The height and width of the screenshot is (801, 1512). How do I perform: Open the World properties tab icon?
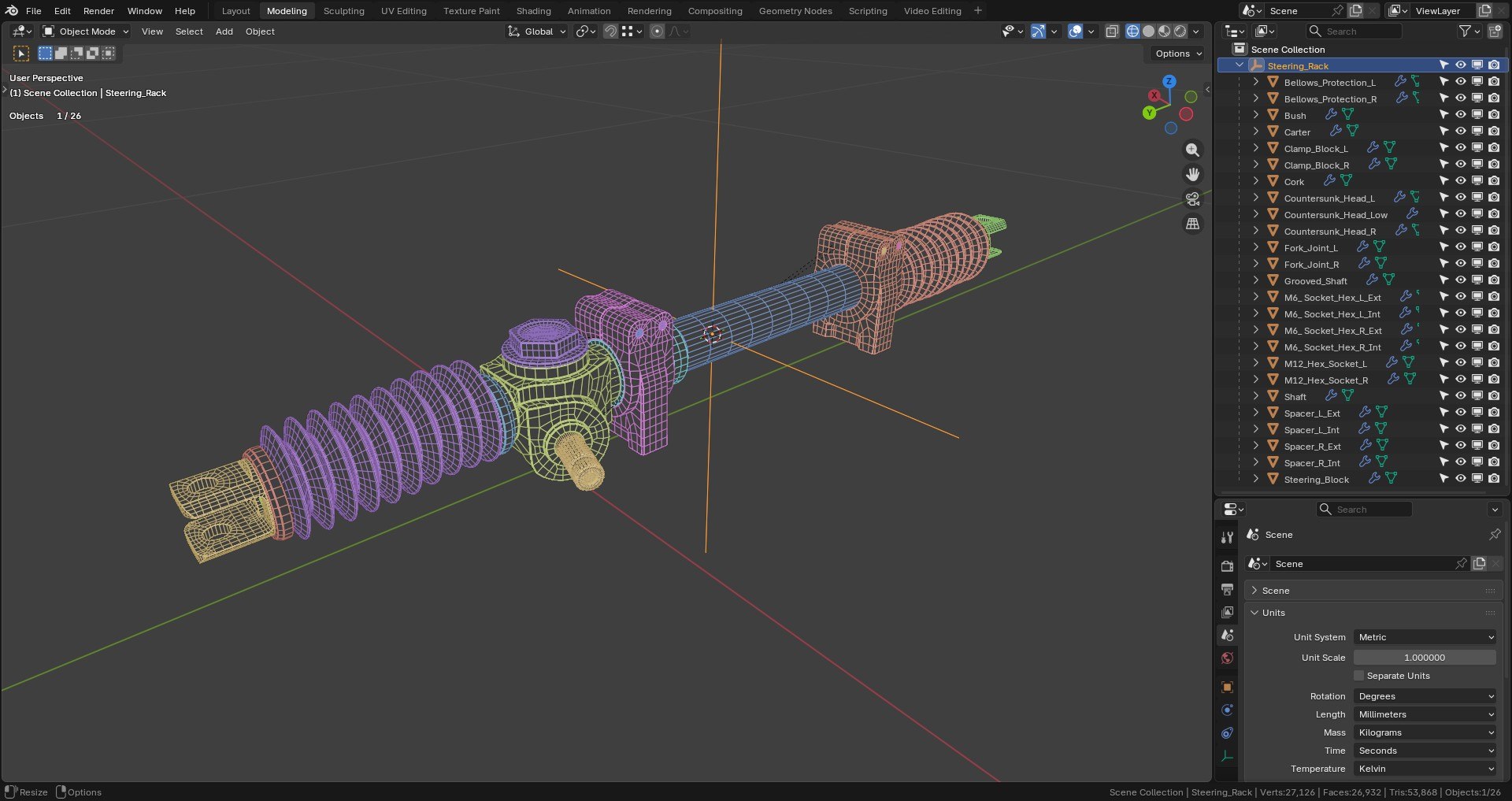point(1227,658)
